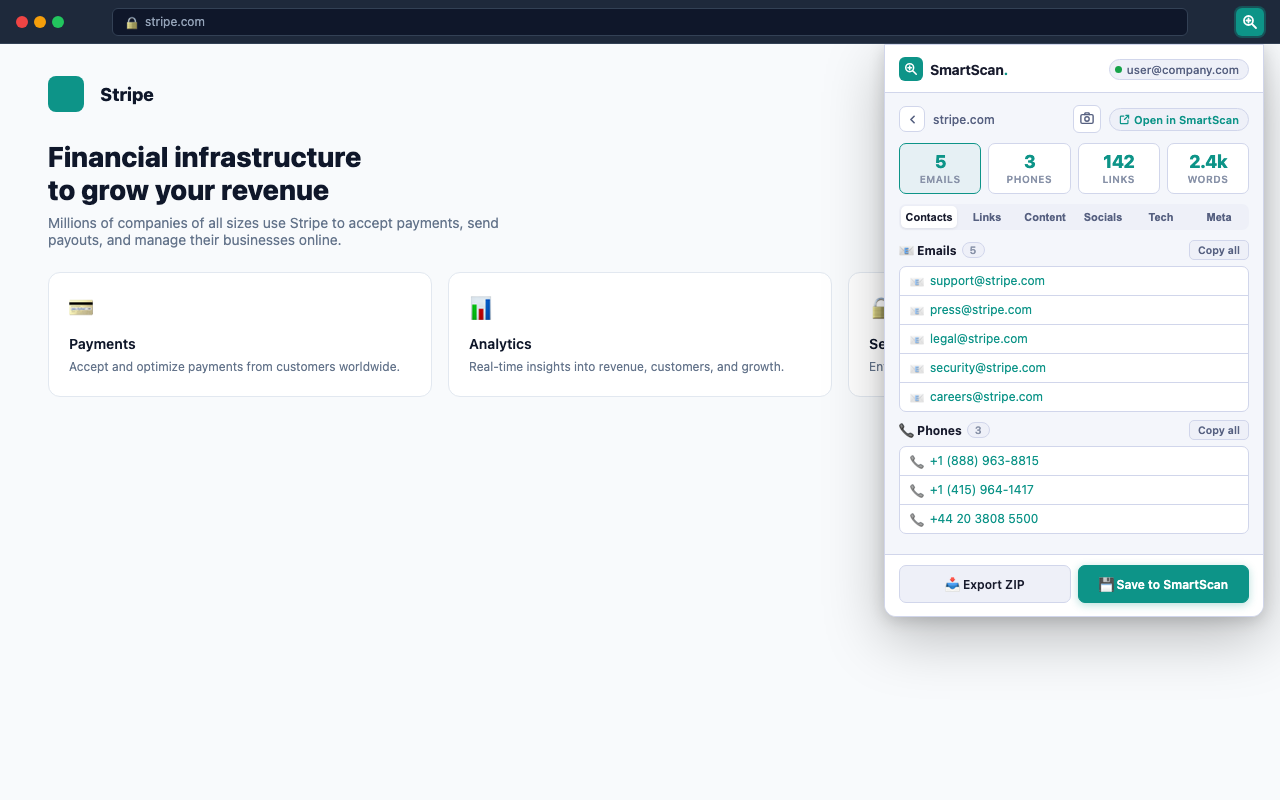Click the stripe.com domain label in popup
This screenshot has height=800, width=1280.
point(964,120)
